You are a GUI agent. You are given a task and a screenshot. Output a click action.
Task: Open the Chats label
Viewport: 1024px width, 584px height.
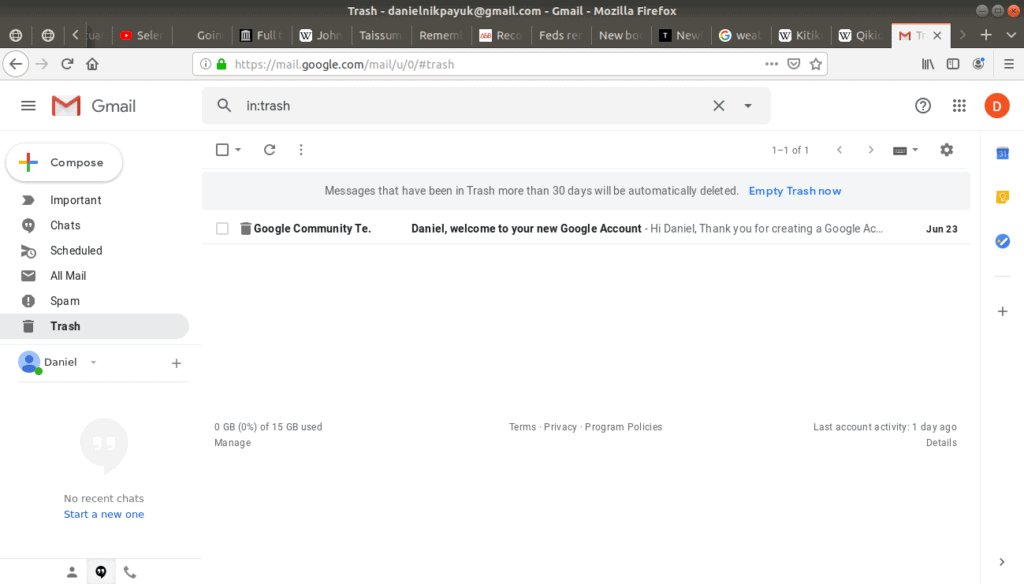click(65, 225)
